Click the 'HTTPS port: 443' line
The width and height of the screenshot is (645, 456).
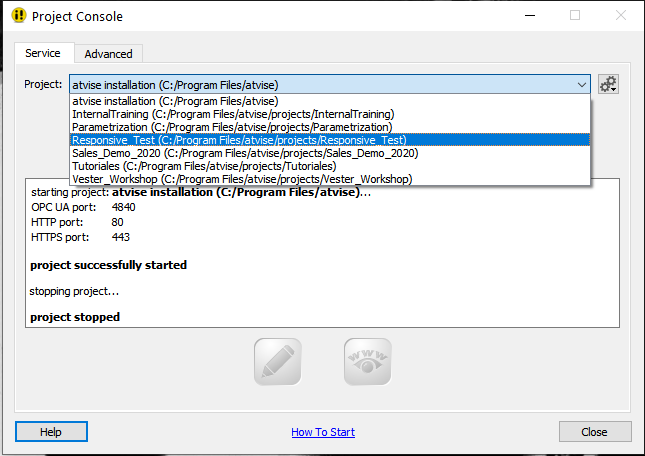point(80,237)
